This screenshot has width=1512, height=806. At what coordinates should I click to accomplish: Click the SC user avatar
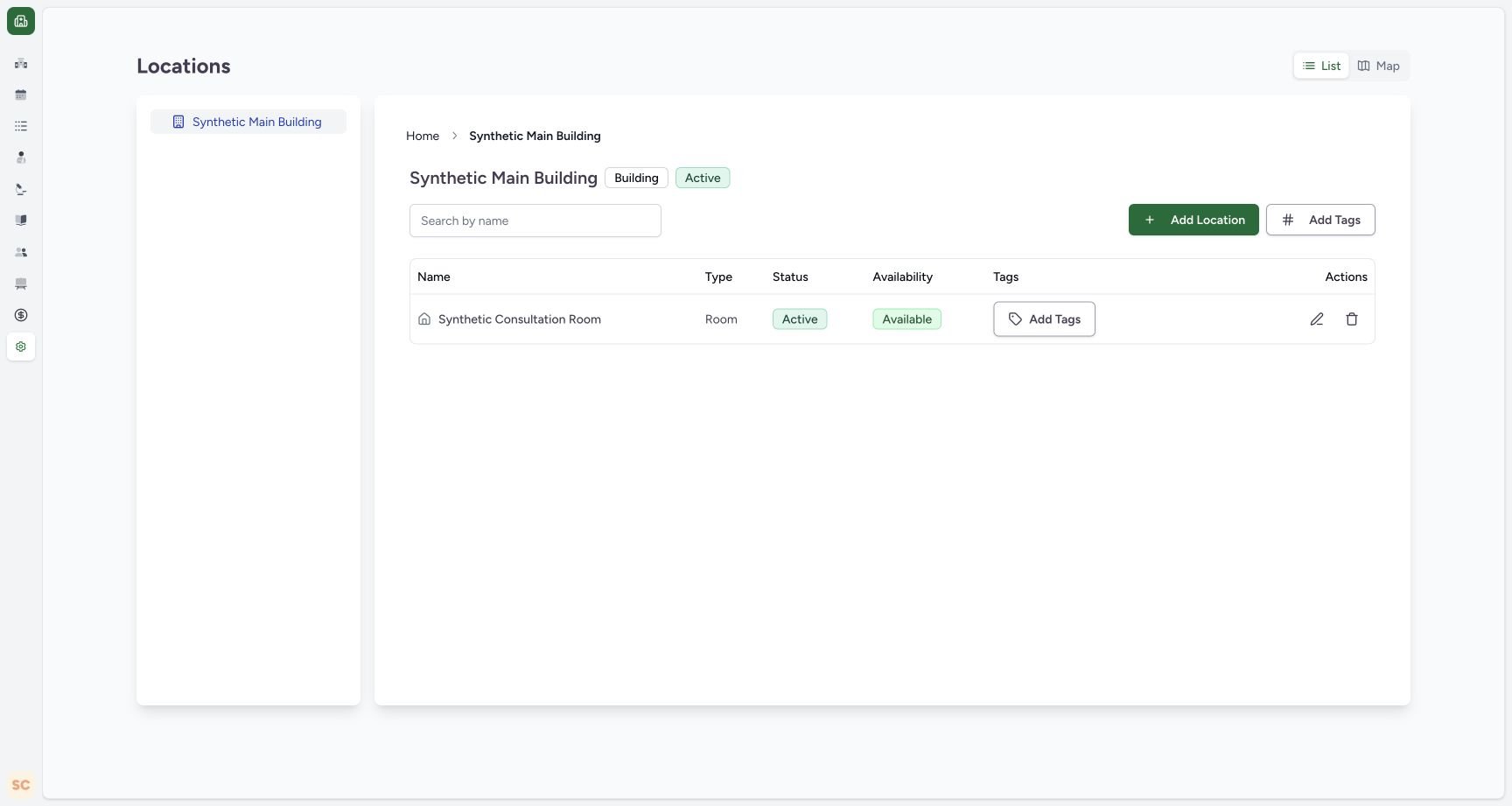coord(21,785)
